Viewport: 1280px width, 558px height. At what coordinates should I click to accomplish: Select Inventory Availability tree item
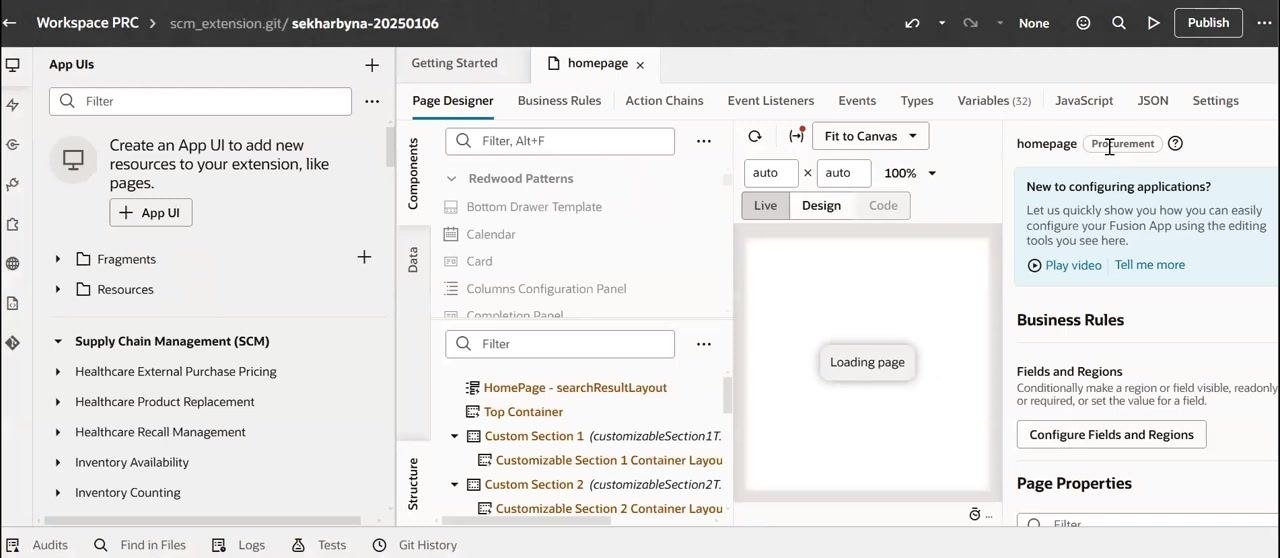click(132, 462)
